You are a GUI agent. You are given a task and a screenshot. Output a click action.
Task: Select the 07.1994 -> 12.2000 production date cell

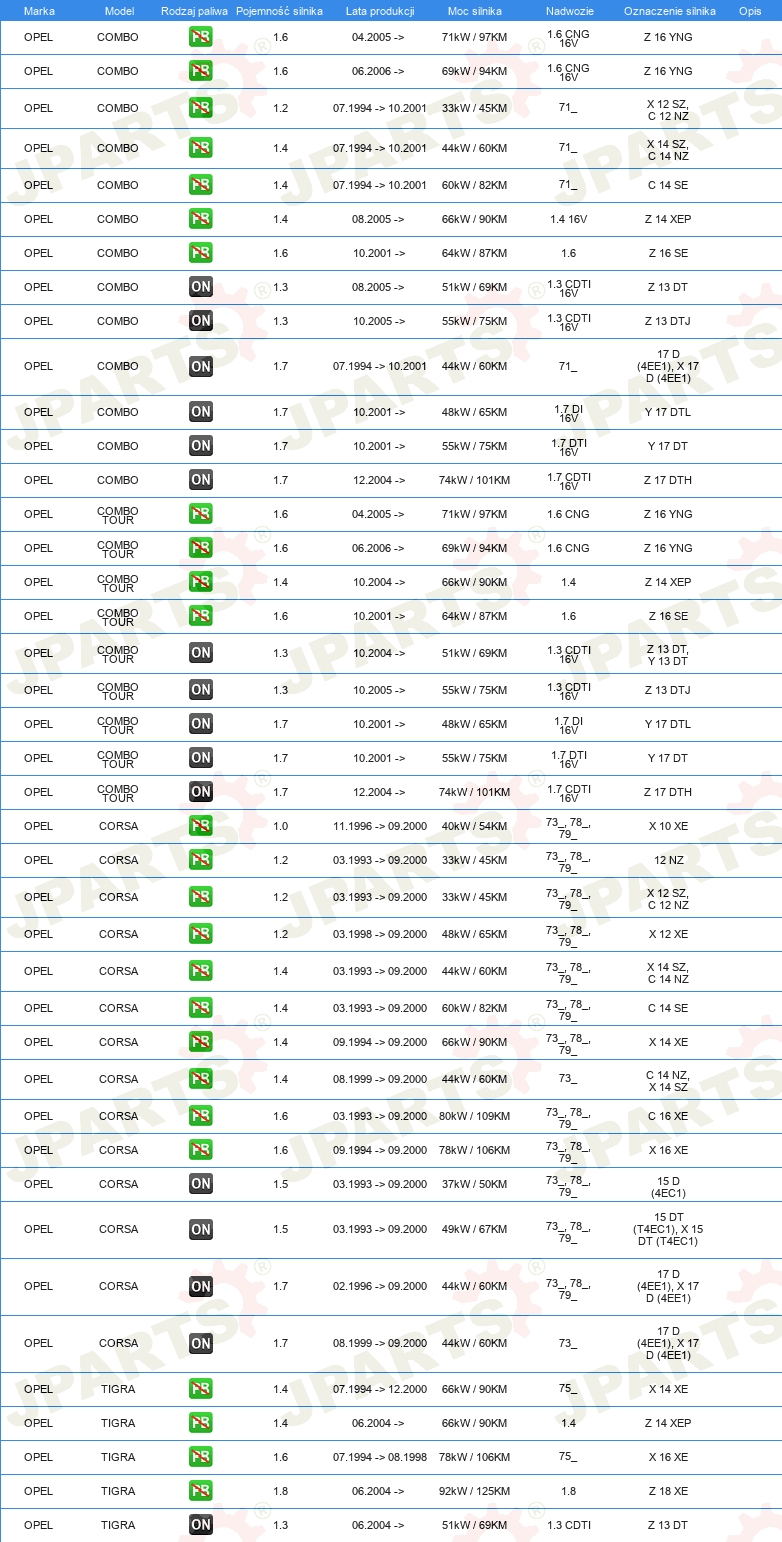[380, 1389]
